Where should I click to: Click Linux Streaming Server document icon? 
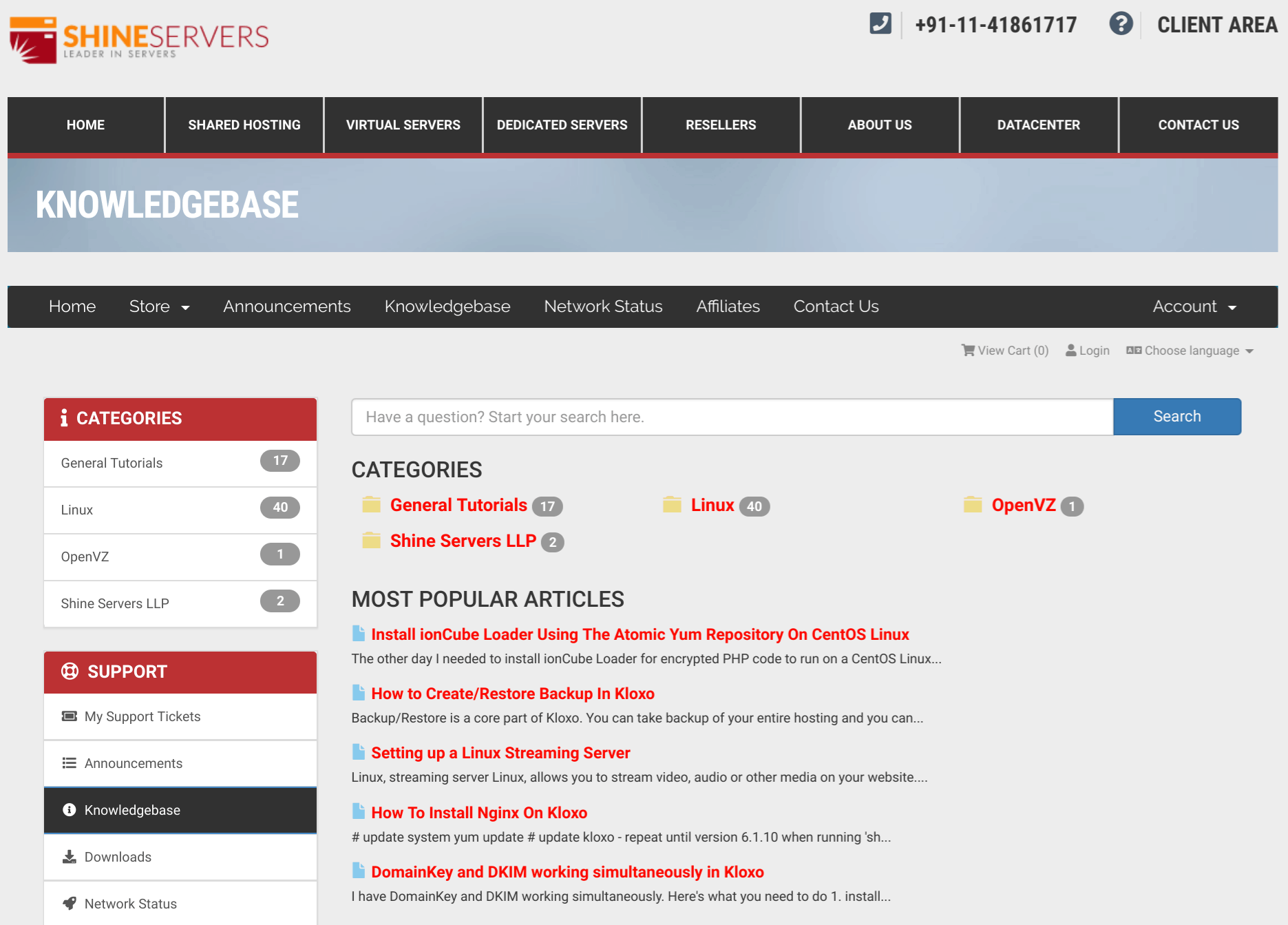[x=358, y=751]
